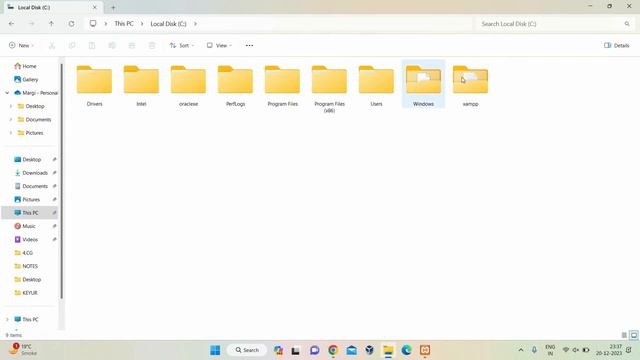Screen dimensions: 640x360
Task: Expand the OneDrive Documents folder
Action: [x=11, y=120]
